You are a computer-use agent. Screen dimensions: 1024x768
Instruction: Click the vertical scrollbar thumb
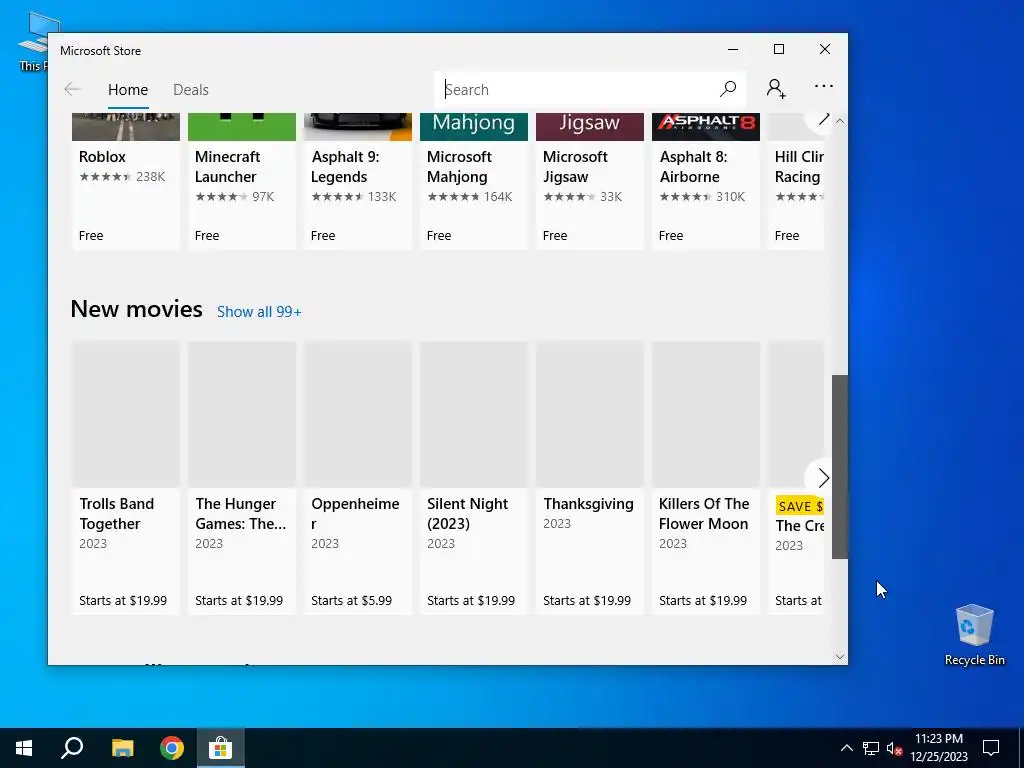click(840, 466)
